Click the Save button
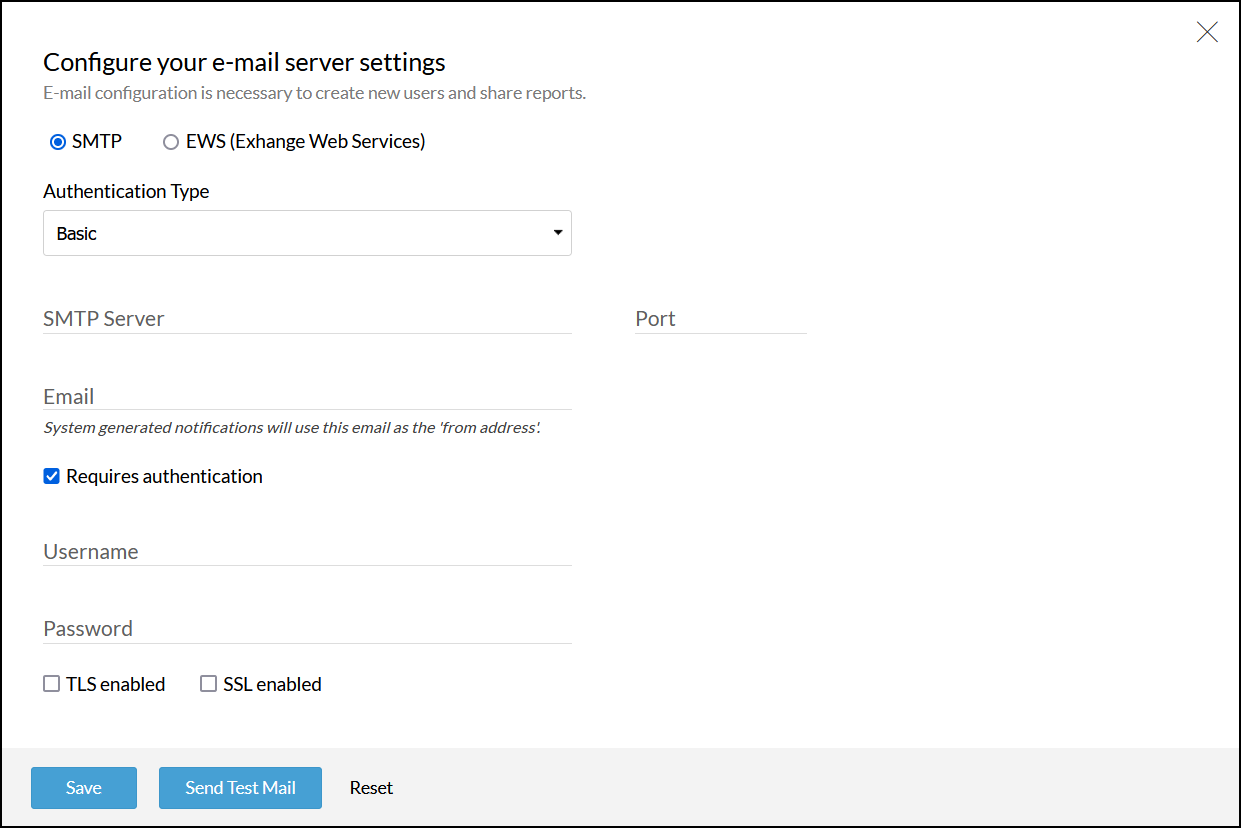This screenshot has width=1241, height=828. click(84, 788)
